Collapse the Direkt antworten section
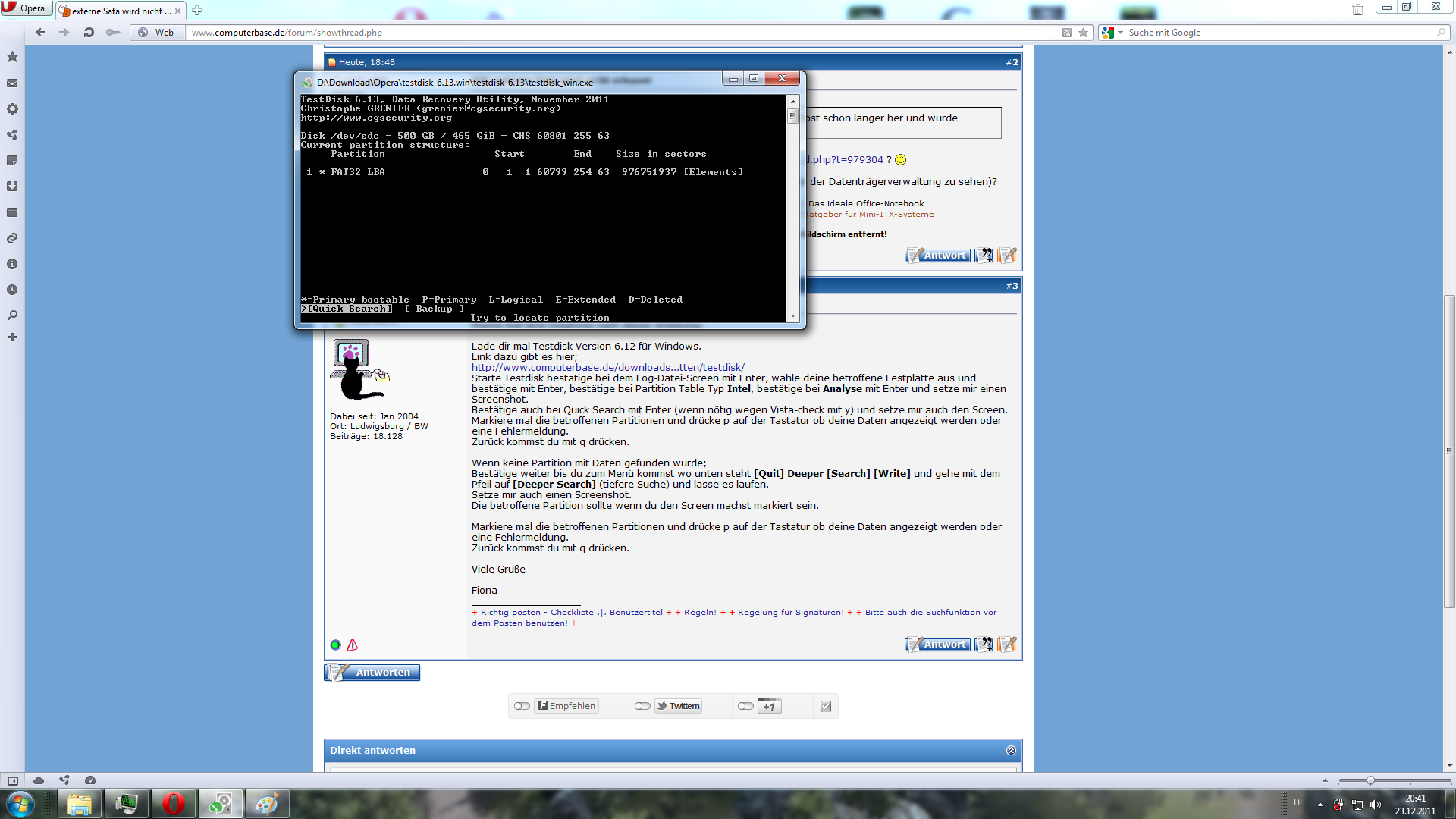This screenshot has width=1456, height=819. tap(1011, 750)
